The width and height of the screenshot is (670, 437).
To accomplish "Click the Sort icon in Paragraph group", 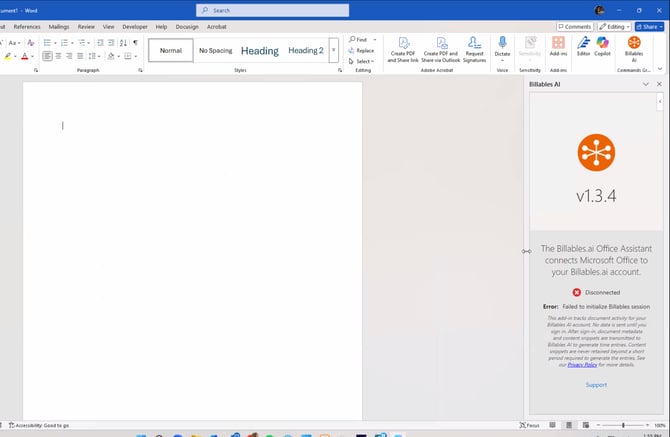I will (x=122, y=43).
